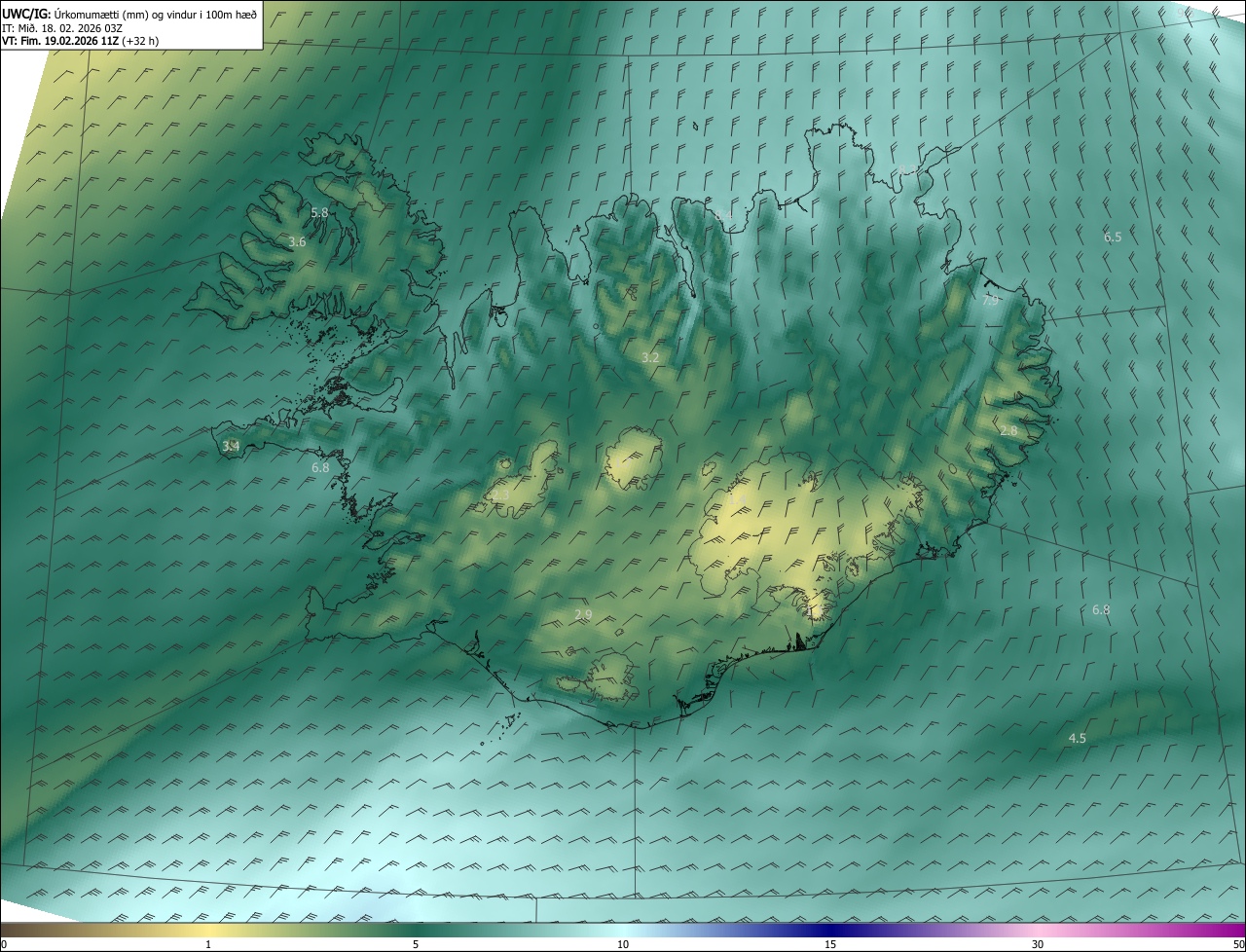Image resolution: width=1246 pixels, height=952 pixels.
Task: Click the pale yellow segment of the color bar
Action: (208, 930)
